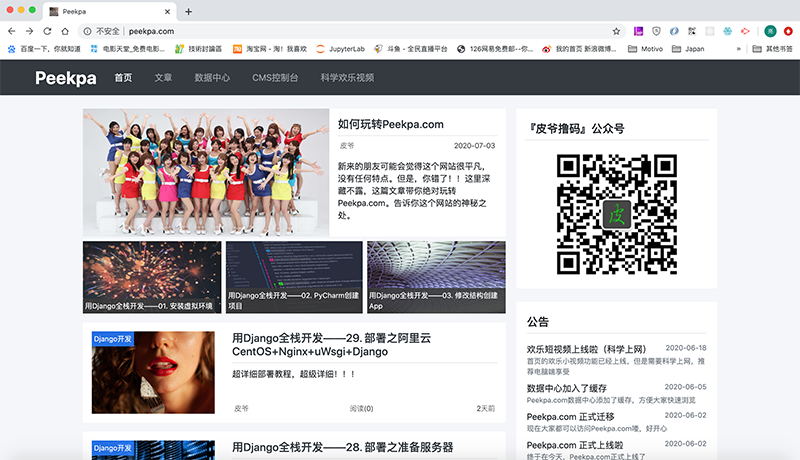The width and height of the screenshot is (800, 460).
Task: Go to browser home icon
Action: tap(65, 31)
